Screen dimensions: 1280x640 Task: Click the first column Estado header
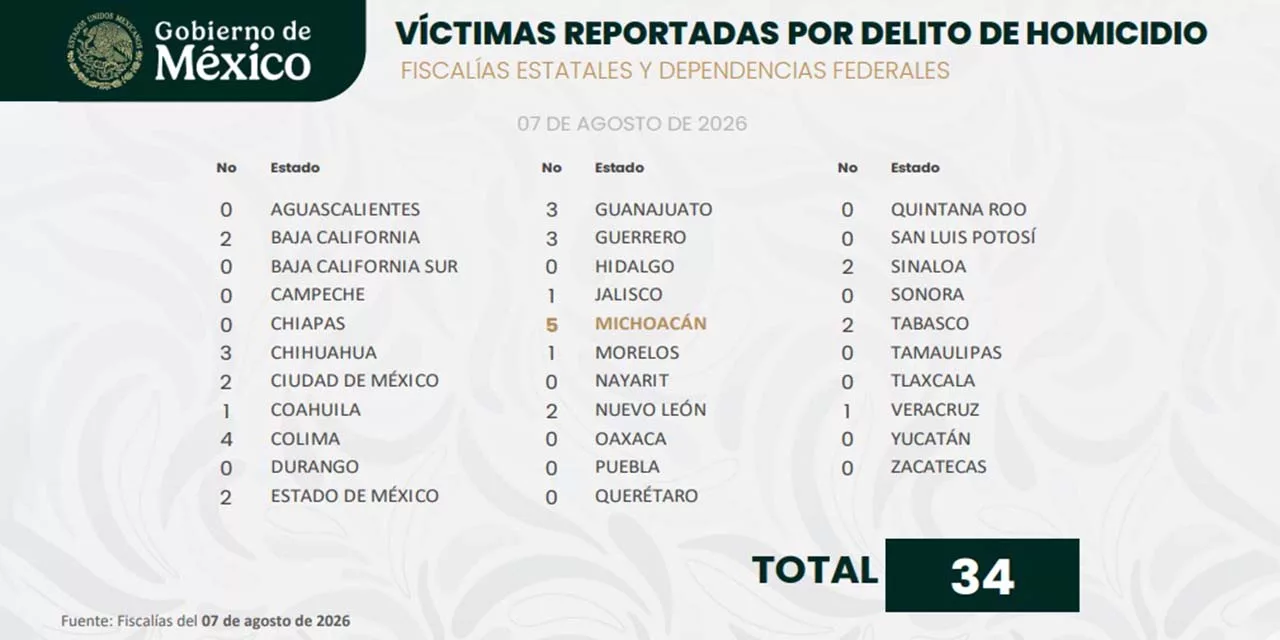pyautogui.click(x=295, y=168)
